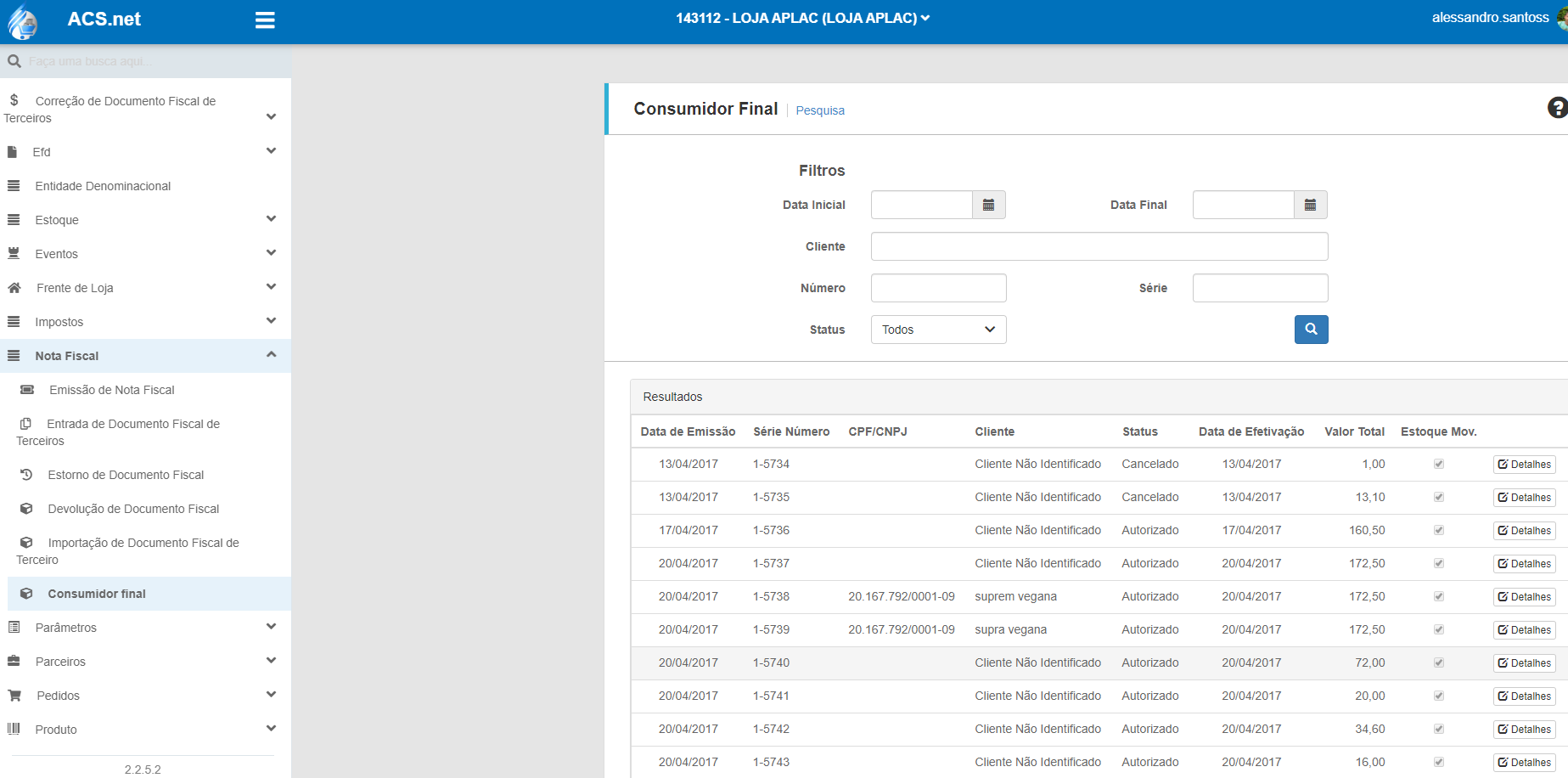Image resolution: width=1568 pixels, height=778 pixels.
Task: Open the Data Final calendar picker
Action: coord(1311,205)
